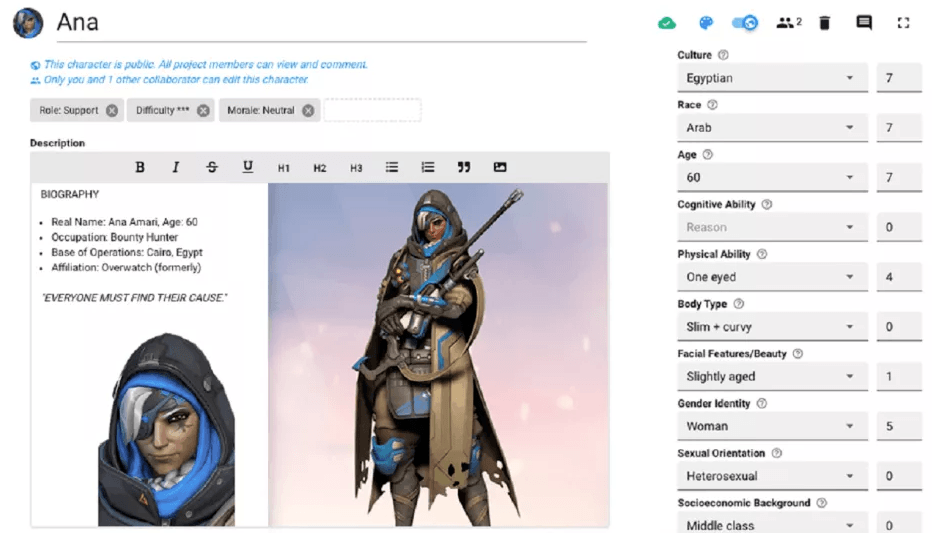Open the comments speech bubble icon
Viewport: 935px width, 533px height.
click(864, 23)
